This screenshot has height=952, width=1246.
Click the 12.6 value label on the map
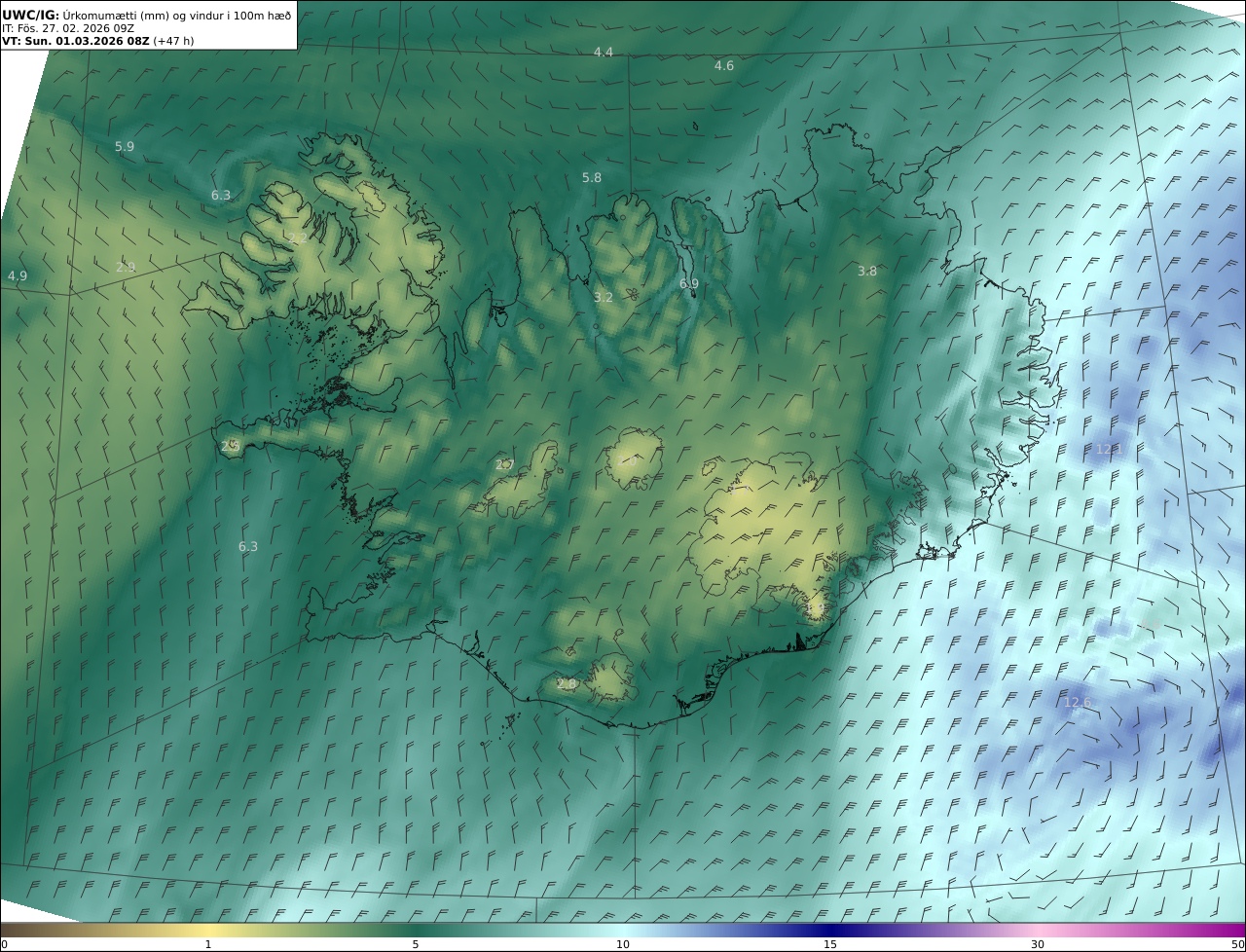point(1078,702)
